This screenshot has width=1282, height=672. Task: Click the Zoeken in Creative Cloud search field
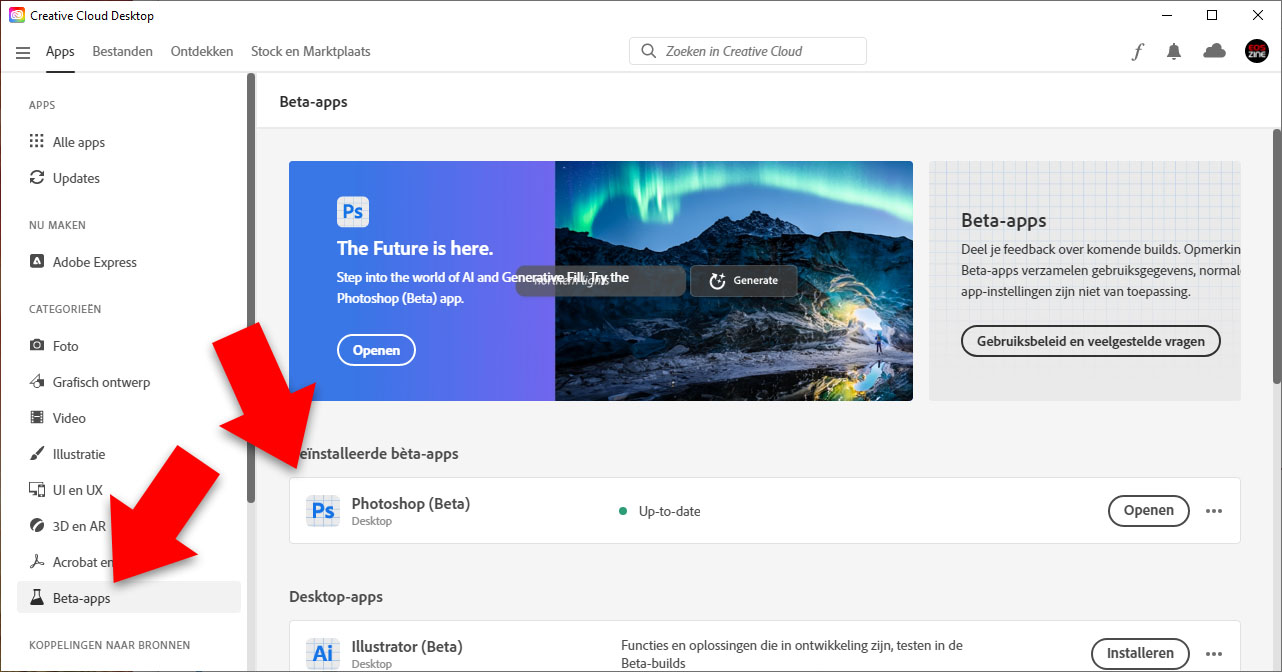pyautogui.click(x=760, y=51)
